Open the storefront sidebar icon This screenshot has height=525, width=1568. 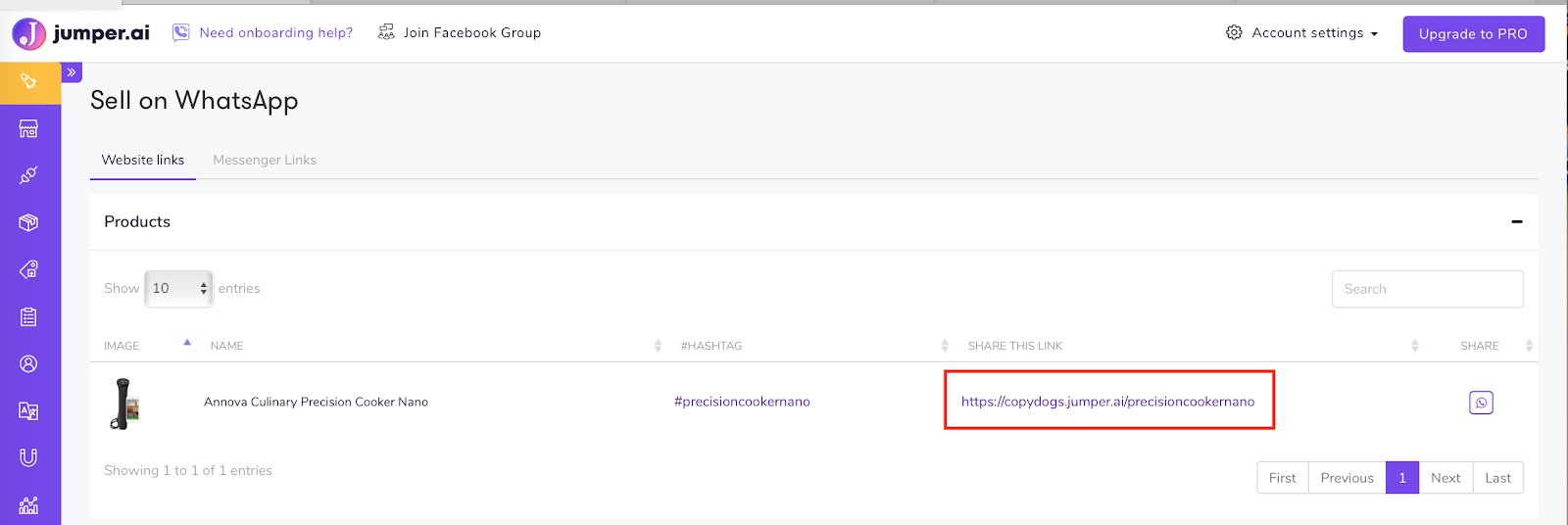28,128
